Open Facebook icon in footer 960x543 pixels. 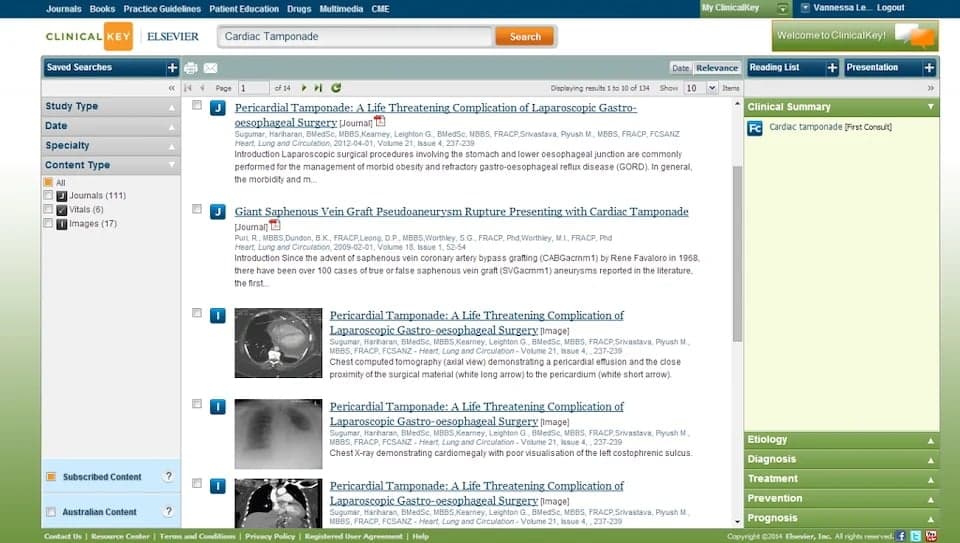[901, 536]
